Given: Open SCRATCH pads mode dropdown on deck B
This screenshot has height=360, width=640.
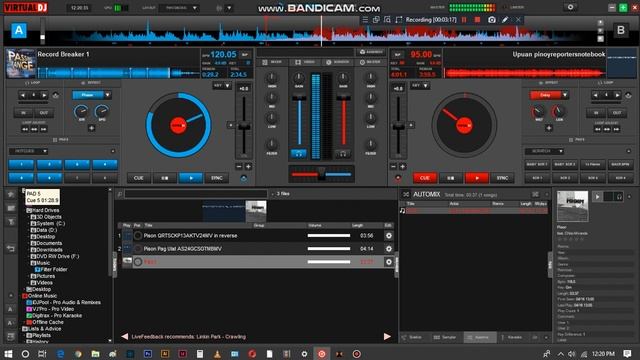Looking at the screenshot, I should coord(544,151).
